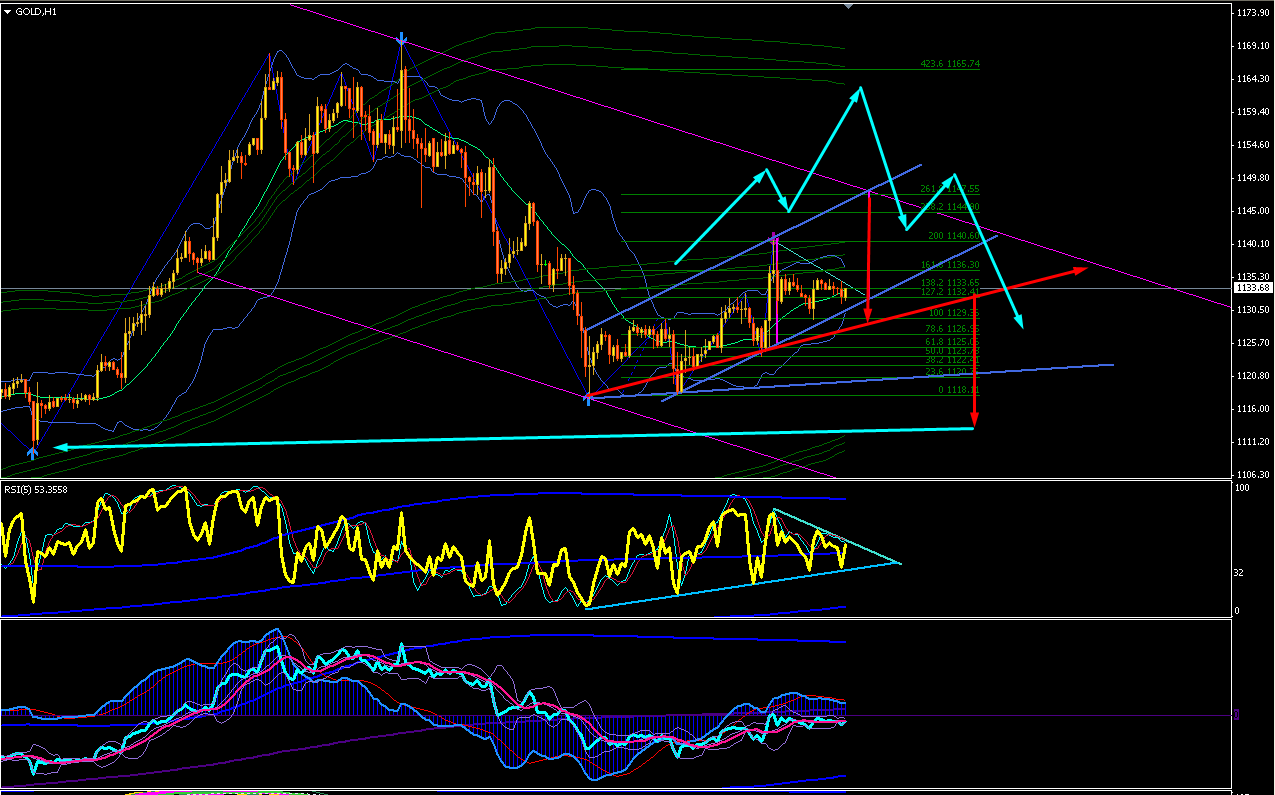Open the dropdown triangle beside GOLD,H1

[x=8, y=11]
